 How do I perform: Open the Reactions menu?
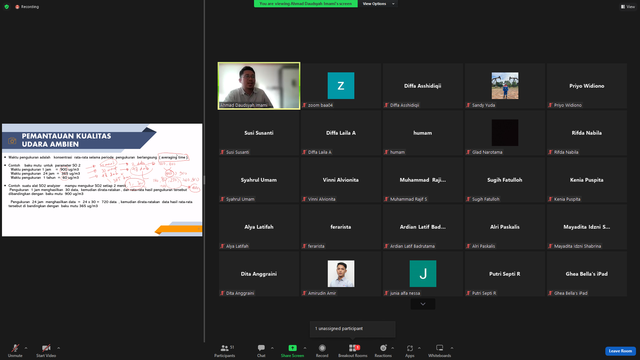tap(383, 350)
